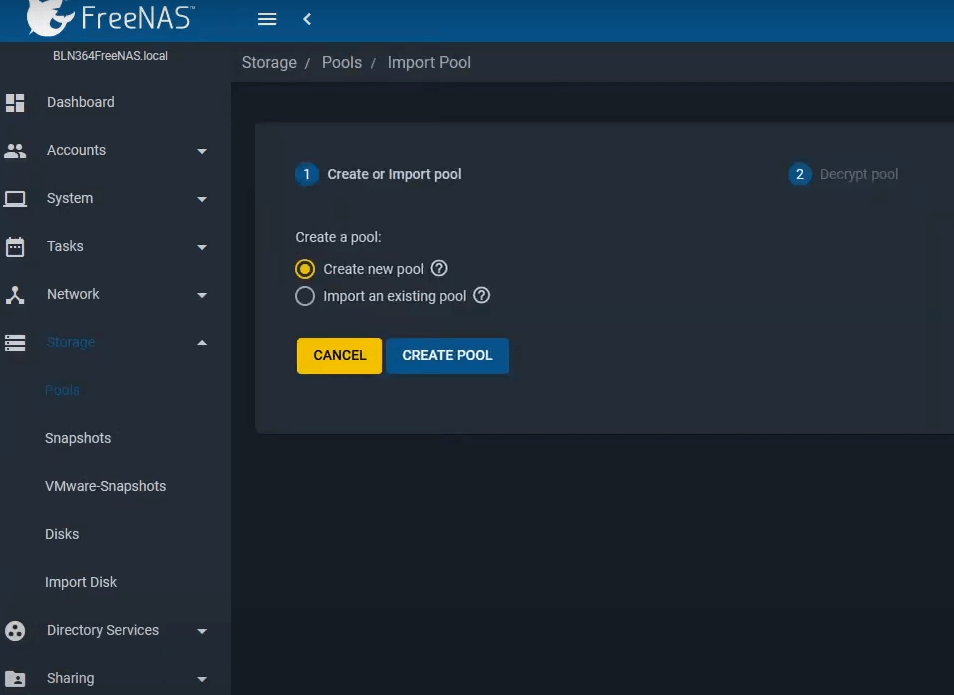Click the Accounts people icon
The width and height of the screenshot is (954, 695).
[x=15, y=150]
